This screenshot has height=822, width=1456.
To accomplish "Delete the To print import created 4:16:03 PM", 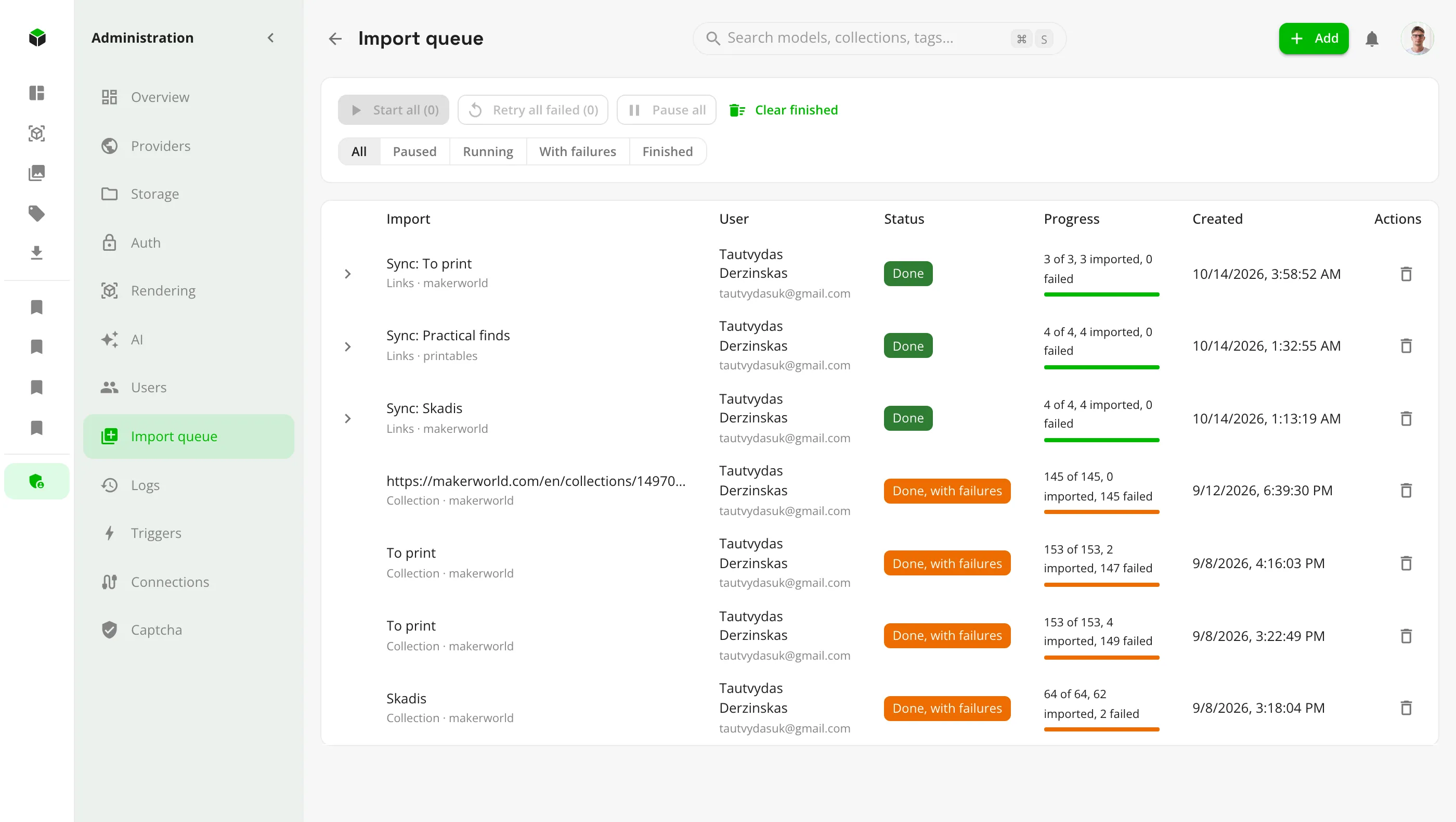I will (1406, 563).
